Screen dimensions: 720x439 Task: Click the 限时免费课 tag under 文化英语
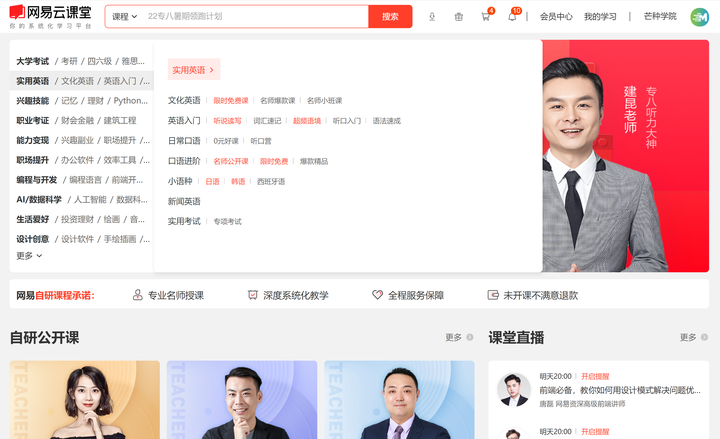tap(231, 101)
